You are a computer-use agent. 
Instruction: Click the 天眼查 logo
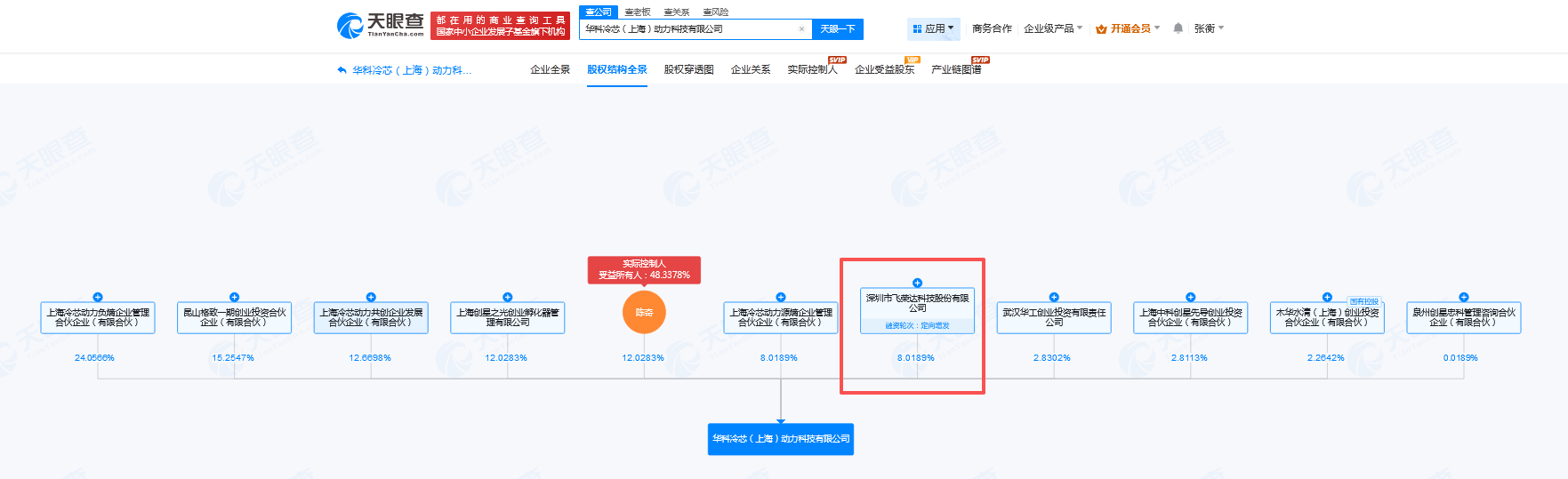(x=381, y=25)
